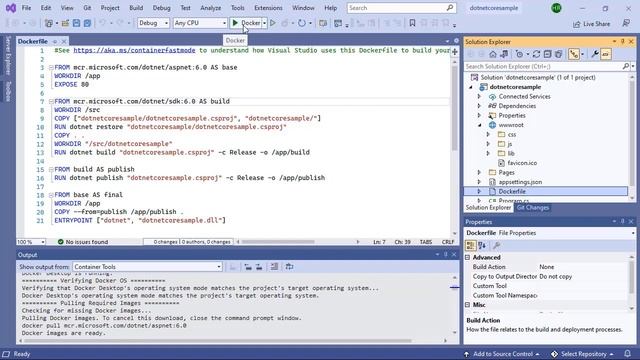Collapse the FROM build AS publish block

point(51,169)
